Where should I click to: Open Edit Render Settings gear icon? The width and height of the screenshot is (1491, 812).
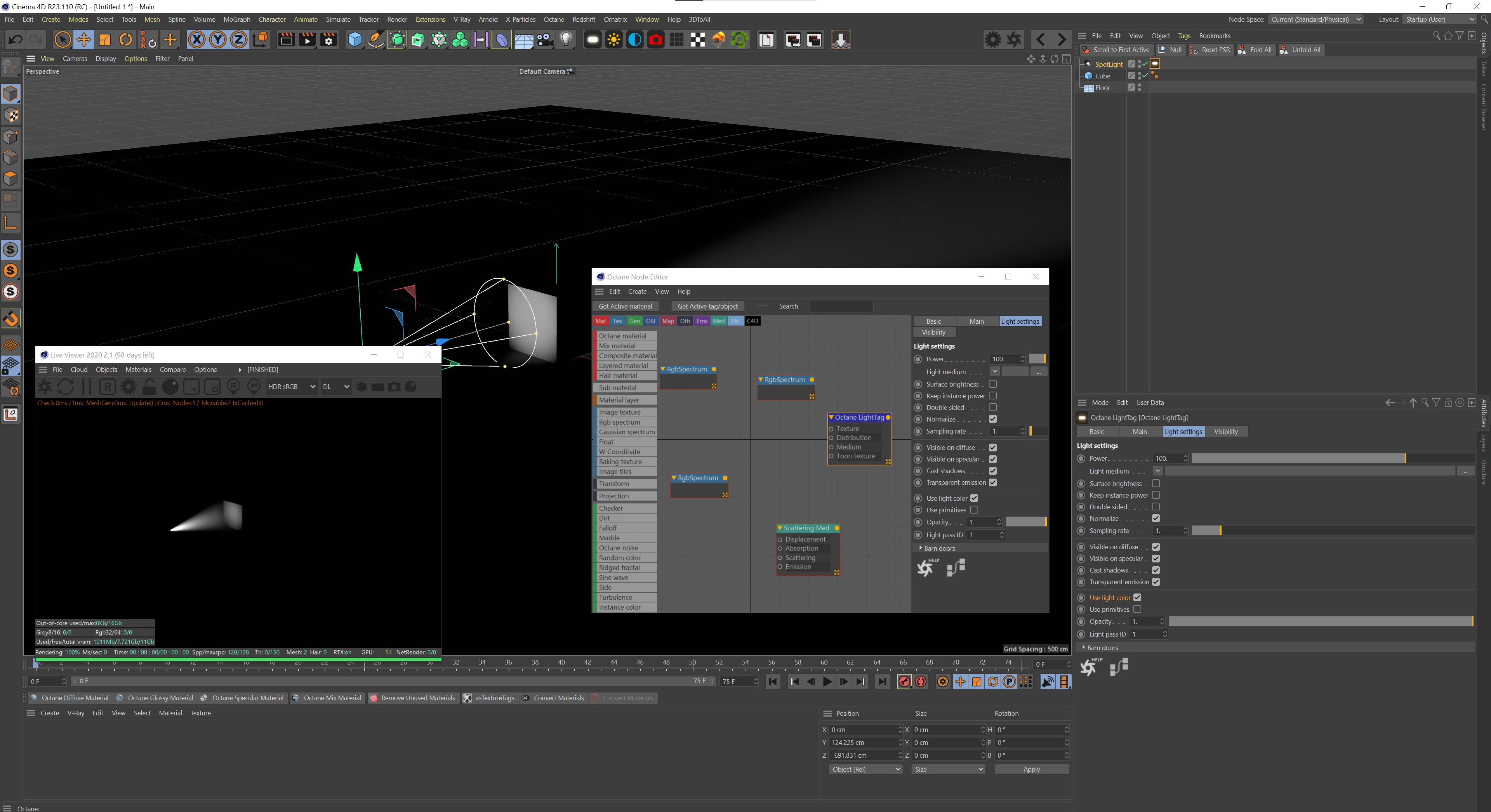coord(328,40)
